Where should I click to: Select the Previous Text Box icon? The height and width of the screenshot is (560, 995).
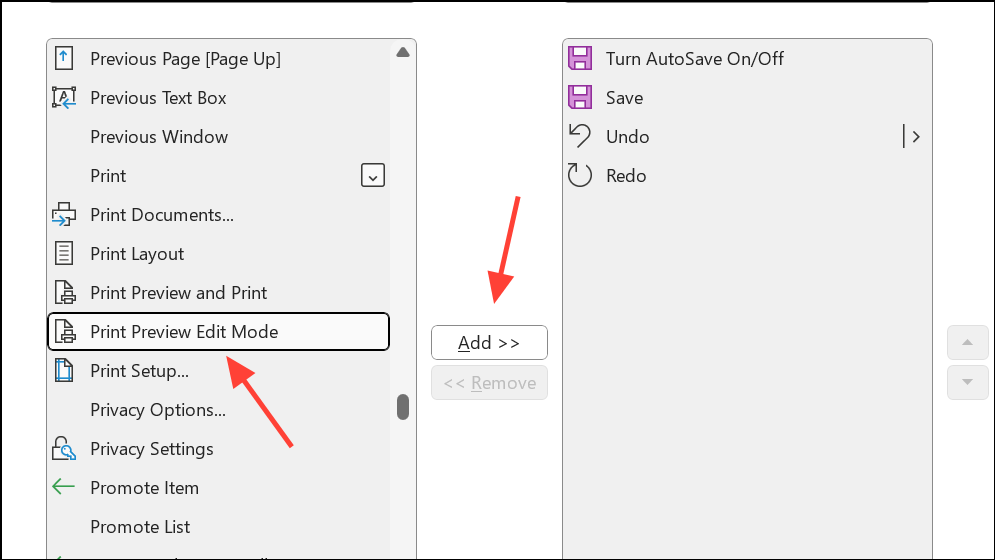pyautogui.click(x=63, y=98)
